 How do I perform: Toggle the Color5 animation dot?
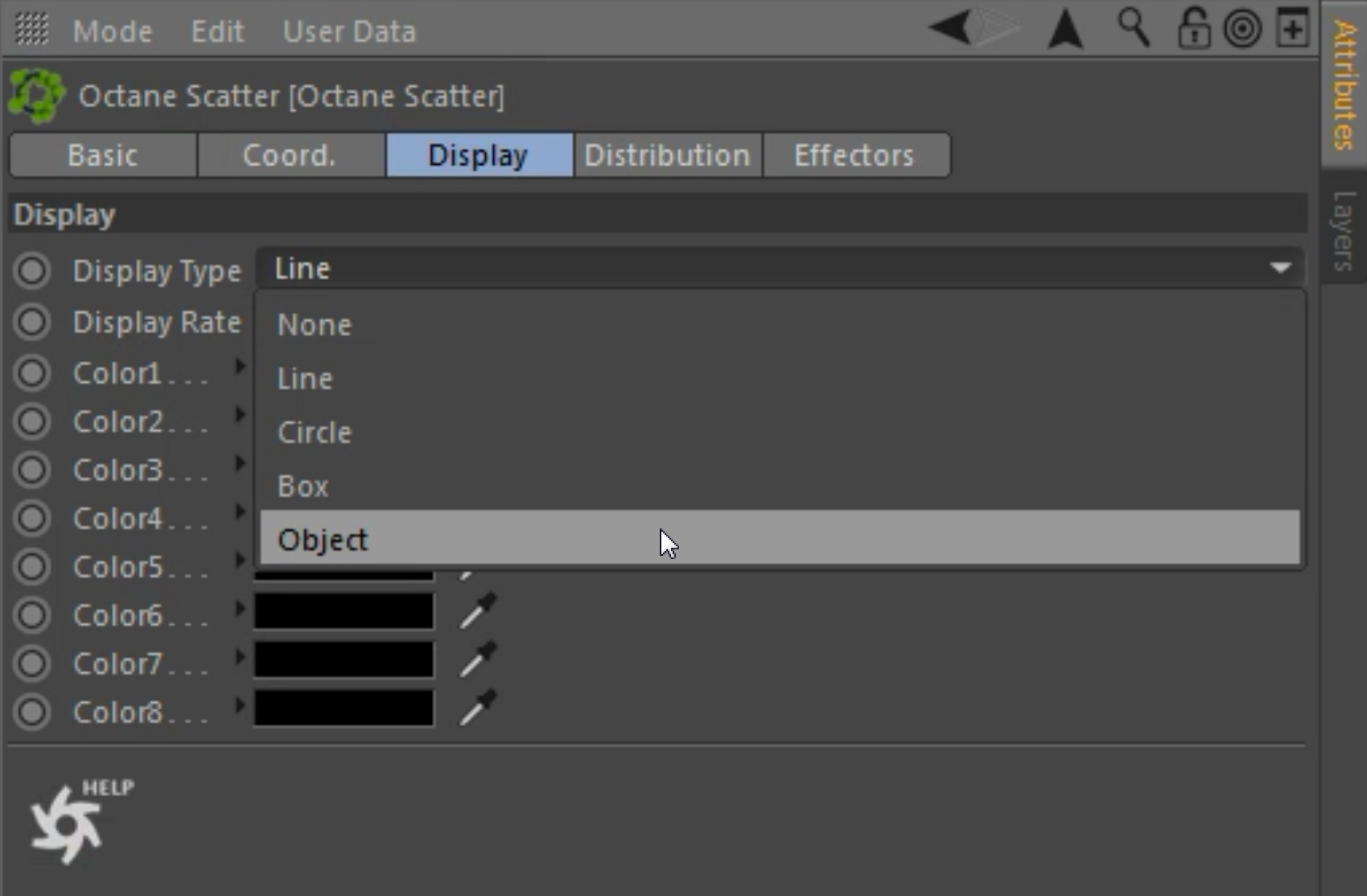click(x=32, y=566)
